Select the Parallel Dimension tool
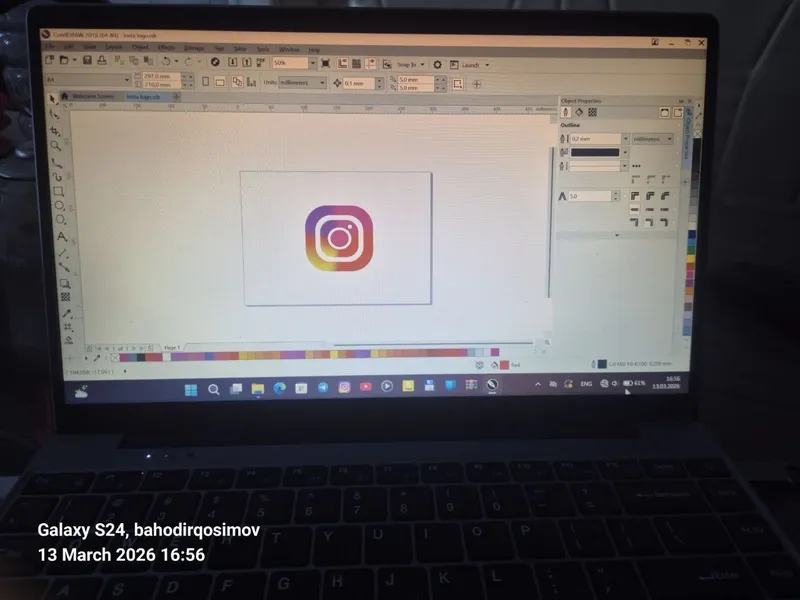The image size is (800, 600). coord(63,253)
